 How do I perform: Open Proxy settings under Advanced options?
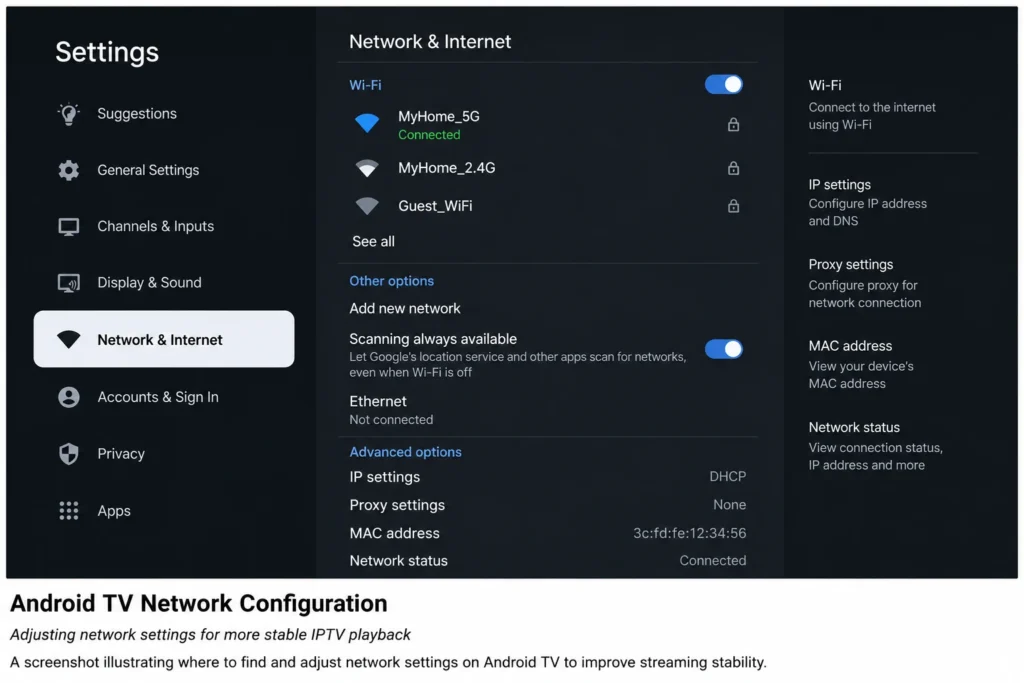(x=547, y=505)
